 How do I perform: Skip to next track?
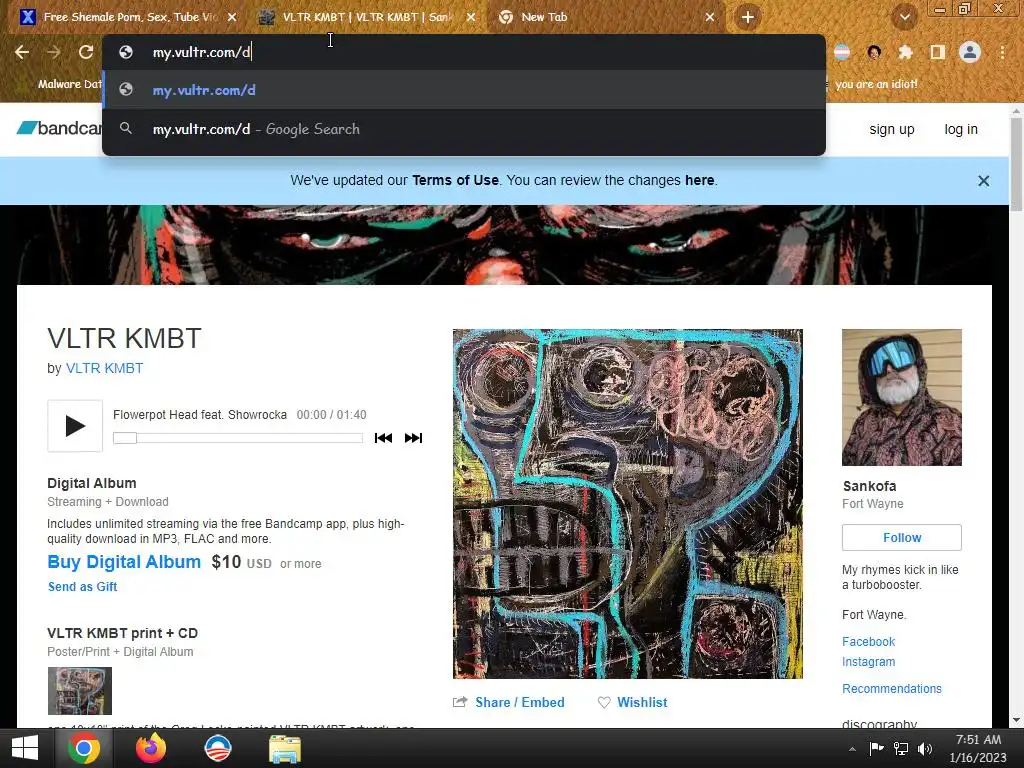413,438
